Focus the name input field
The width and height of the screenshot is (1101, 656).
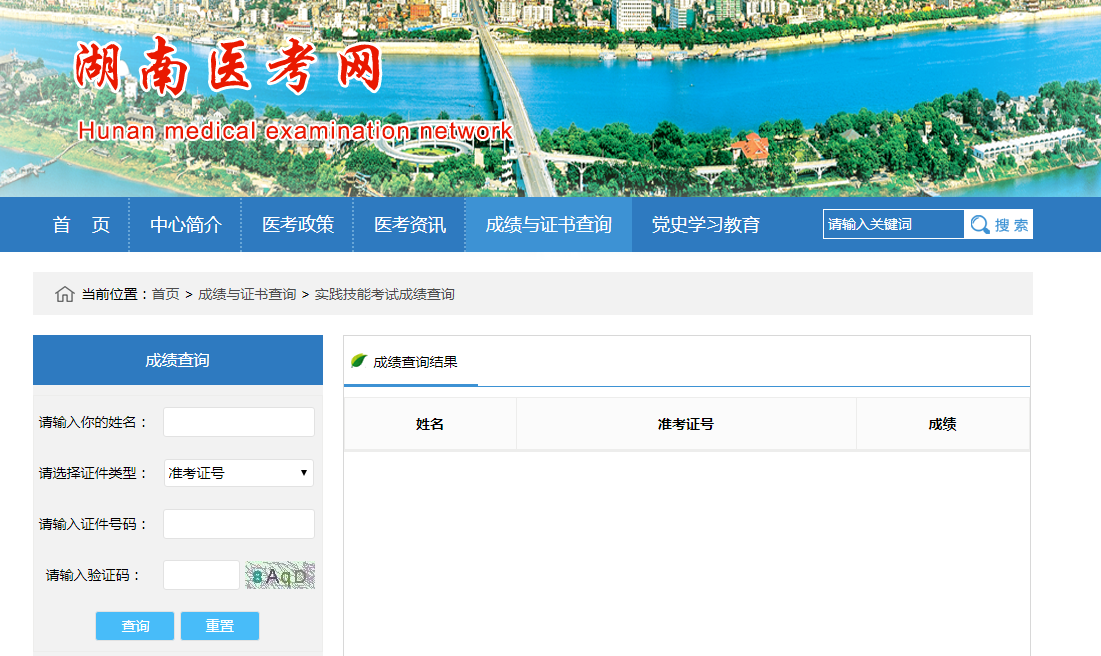click(x=239, y=422)
